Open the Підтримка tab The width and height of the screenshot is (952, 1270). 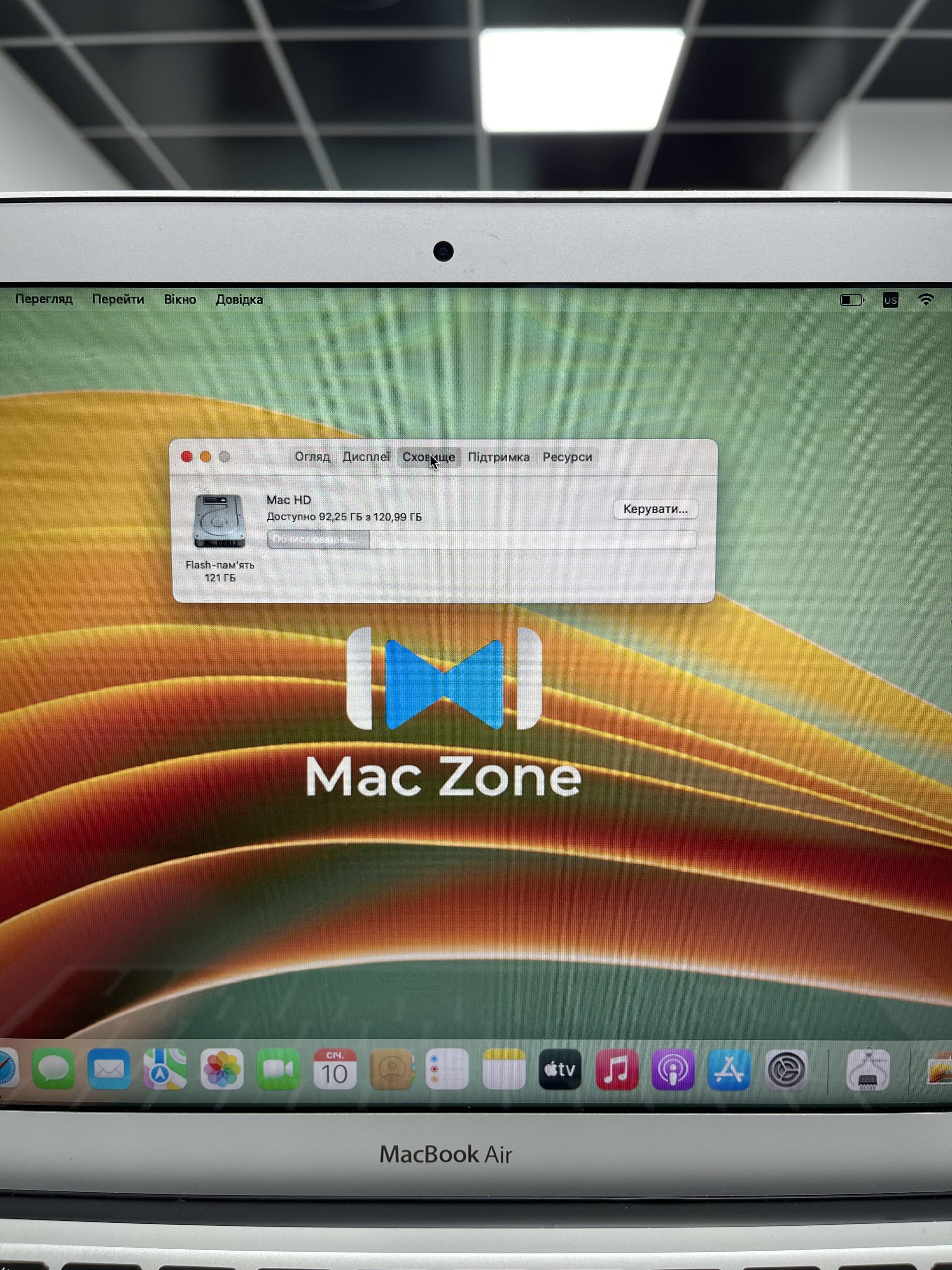point(499,457)
